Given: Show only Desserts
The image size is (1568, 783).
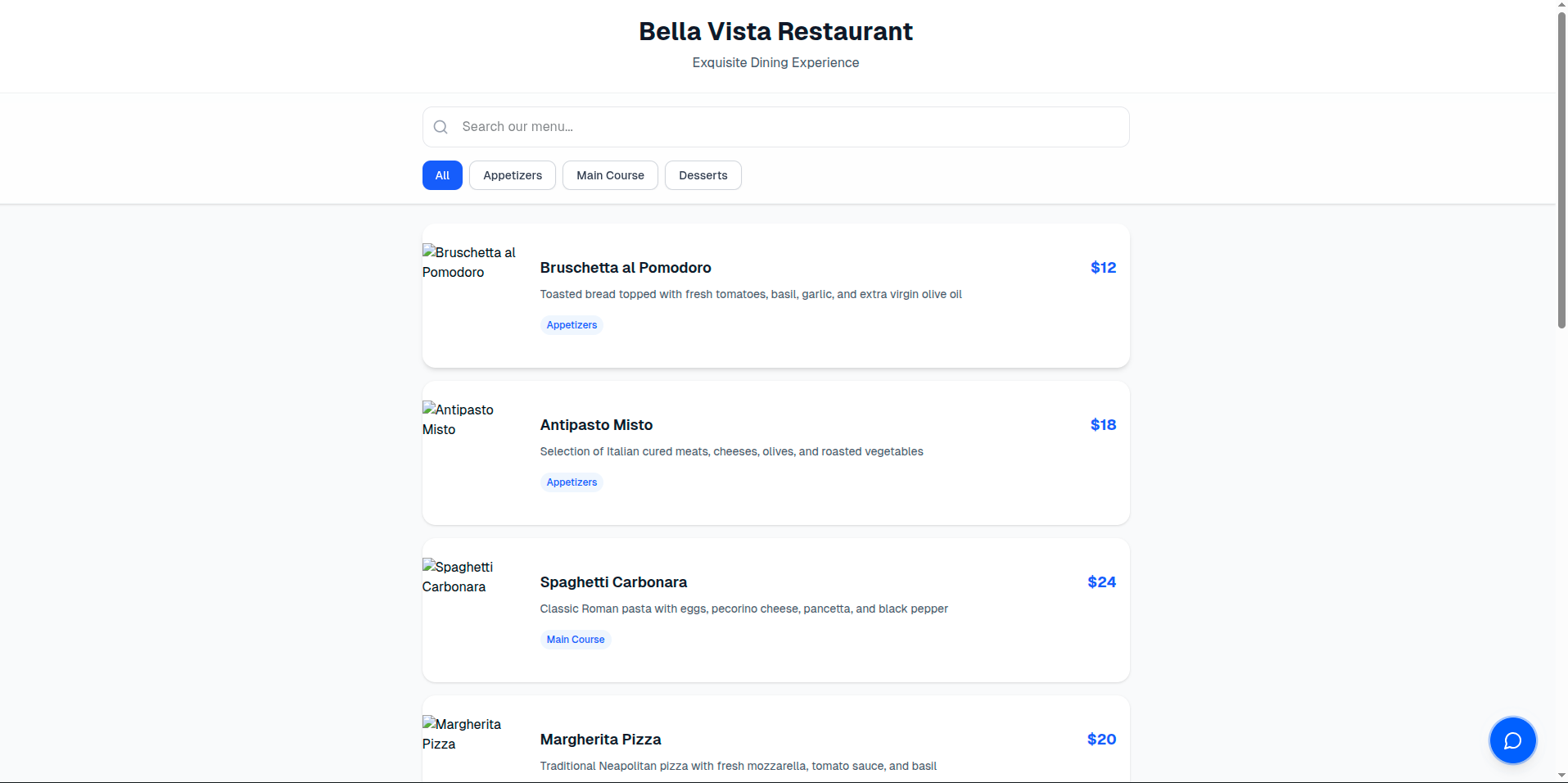Looking at the screenshot, I should tap(703, 175).
